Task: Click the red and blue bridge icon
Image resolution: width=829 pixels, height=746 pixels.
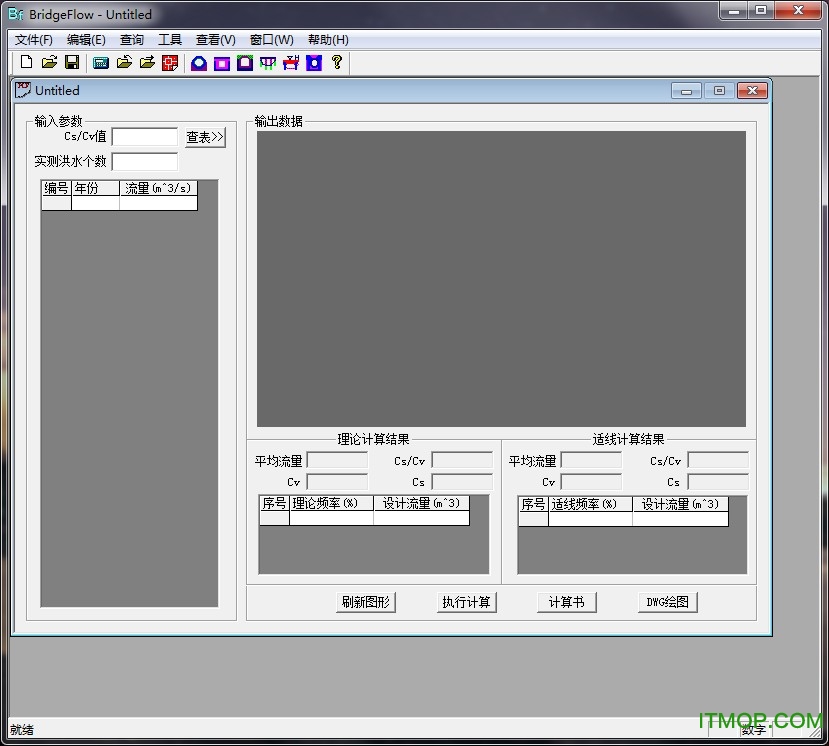Action: [291, 63]
